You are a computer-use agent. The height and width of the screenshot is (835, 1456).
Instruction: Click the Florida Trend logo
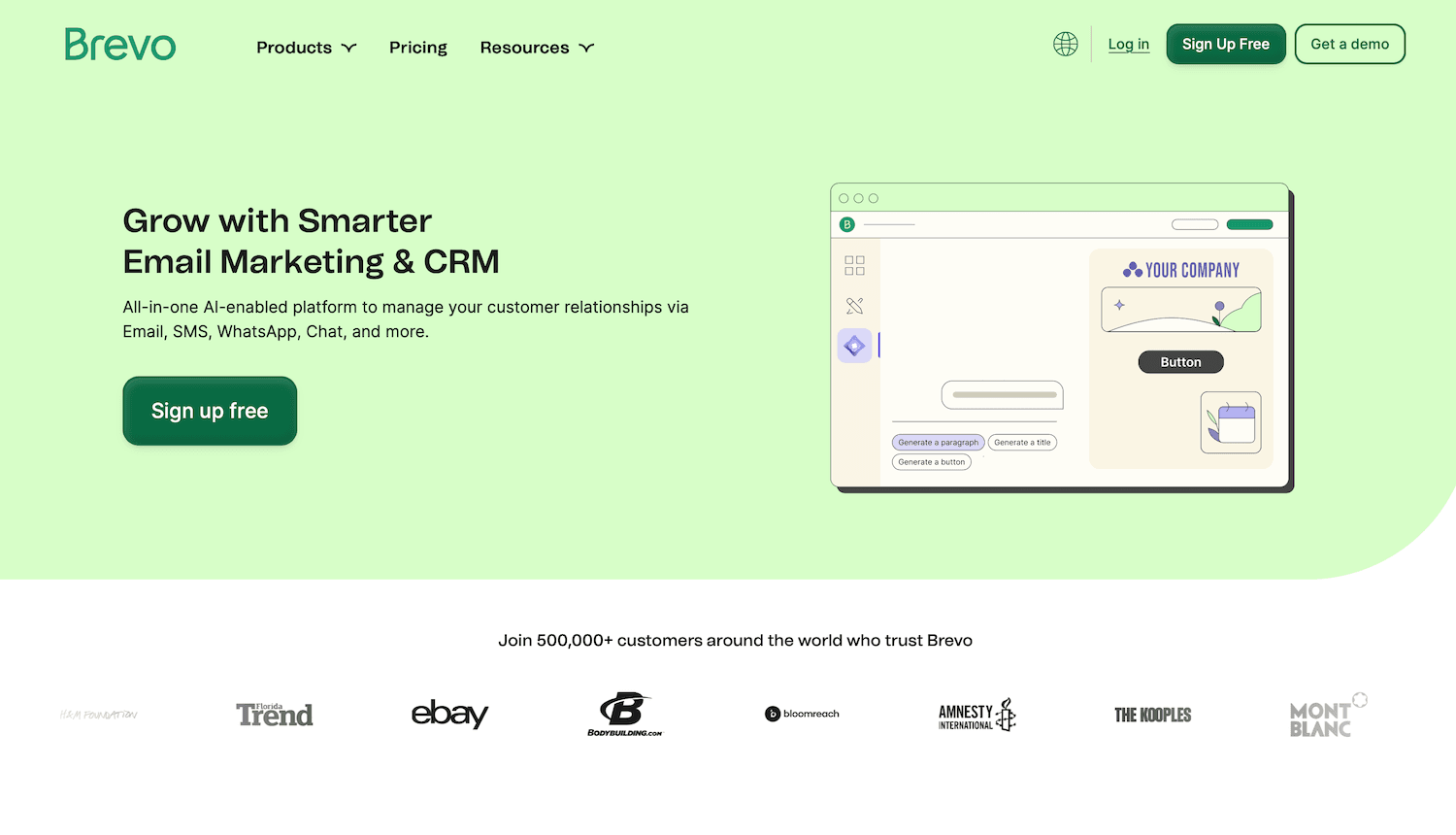tap(275, 715)
